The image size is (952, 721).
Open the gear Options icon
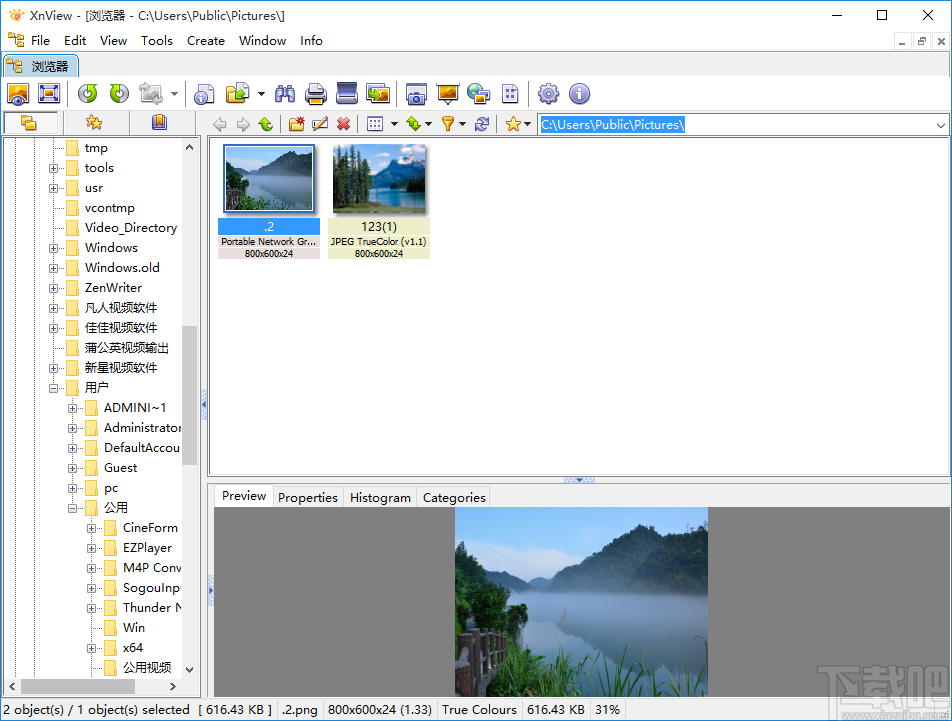[548, 94]
